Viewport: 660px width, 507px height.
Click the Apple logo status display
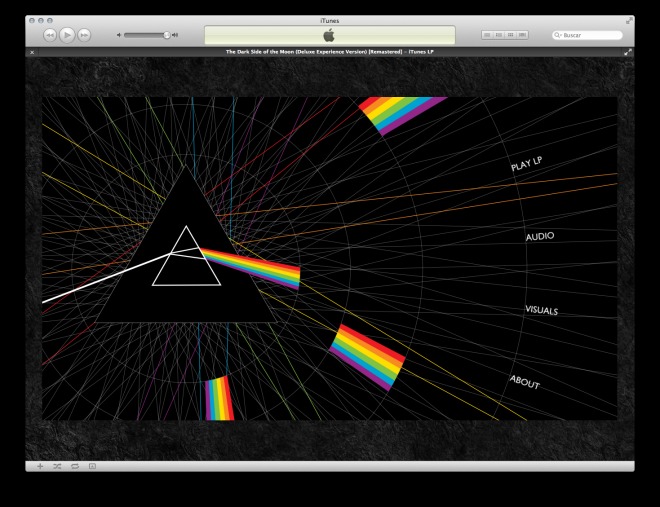pyautogui.click(x=330, y=35)
